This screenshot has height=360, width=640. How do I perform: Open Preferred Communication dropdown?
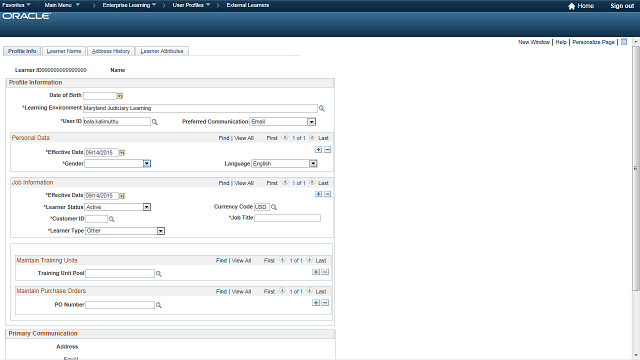311,122
